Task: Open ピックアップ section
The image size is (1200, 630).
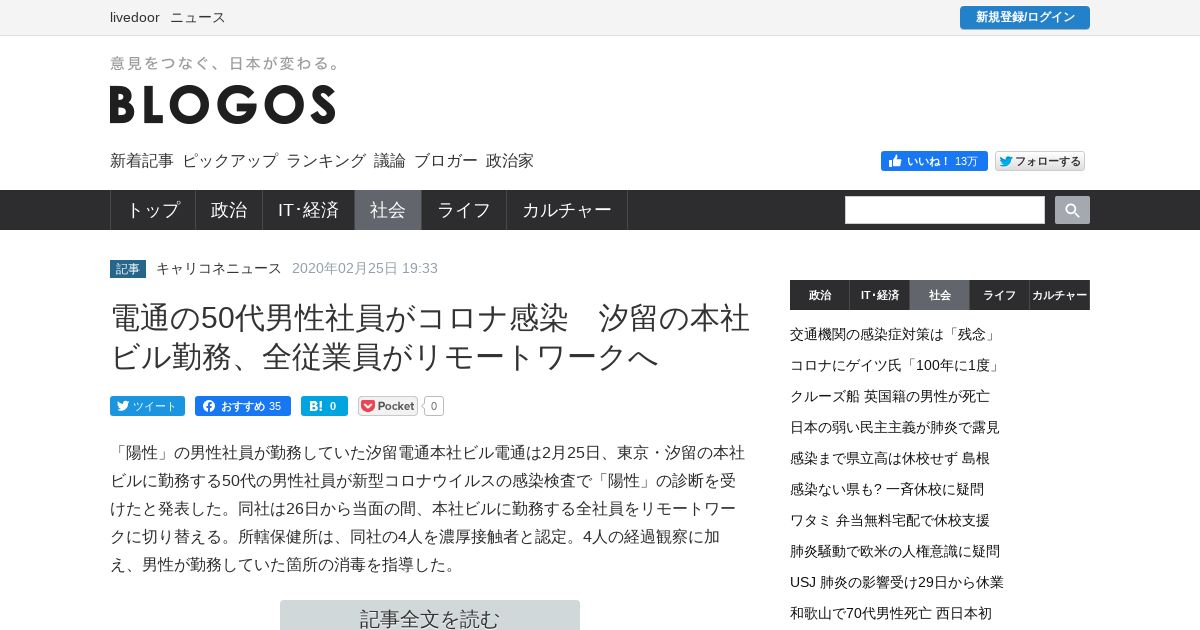Action: 230,161
